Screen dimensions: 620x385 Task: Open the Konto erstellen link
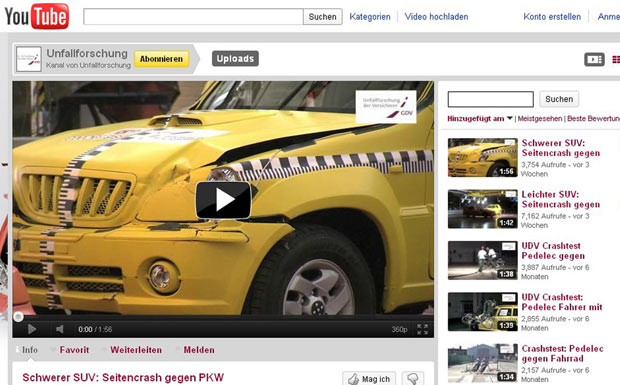(x=552, y=17)
